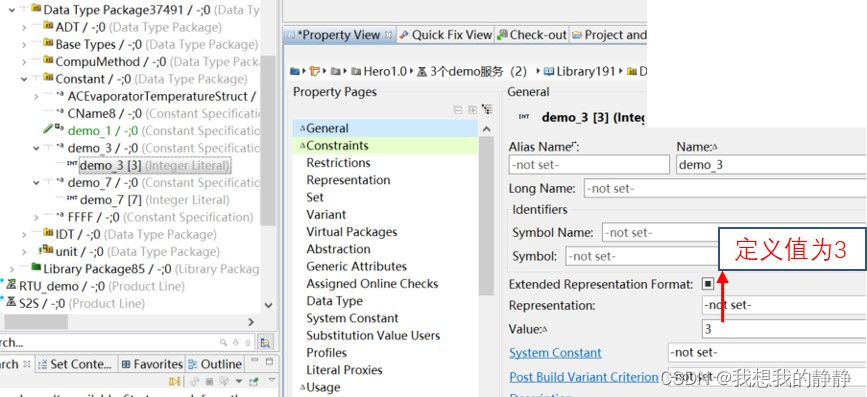This screenshot has width=867, height=397.
Task: Collapse the demo_7 constant specification
Action: tap(36, 182)
